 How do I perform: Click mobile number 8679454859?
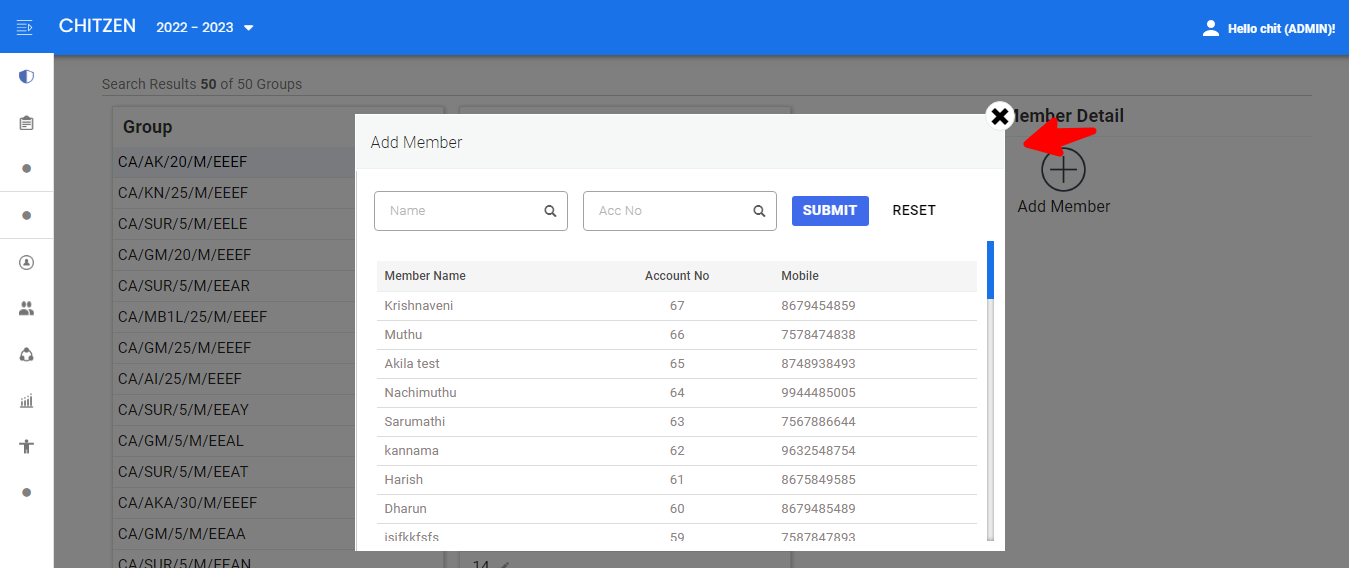818,306
